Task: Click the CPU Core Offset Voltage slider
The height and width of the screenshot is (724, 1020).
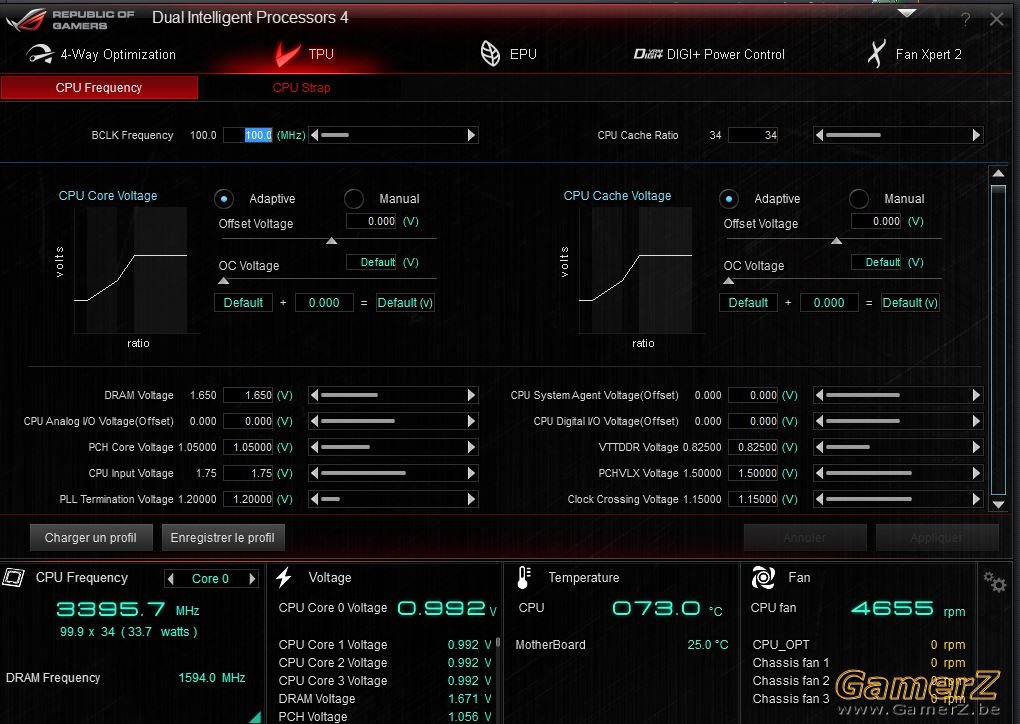Action: click(328, 240)
